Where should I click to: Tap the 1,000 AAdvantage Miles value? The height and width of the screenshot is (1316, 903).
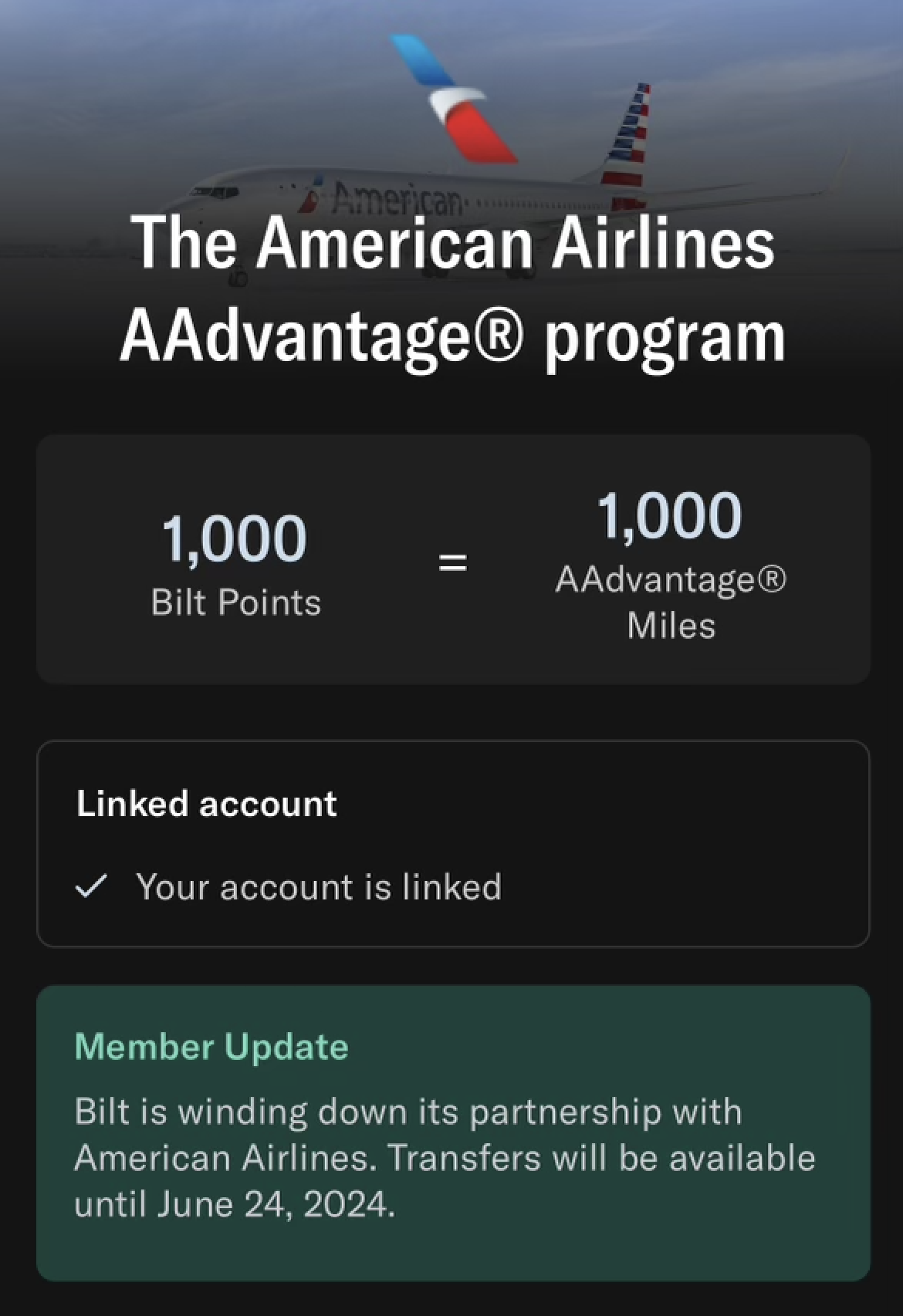670,515
